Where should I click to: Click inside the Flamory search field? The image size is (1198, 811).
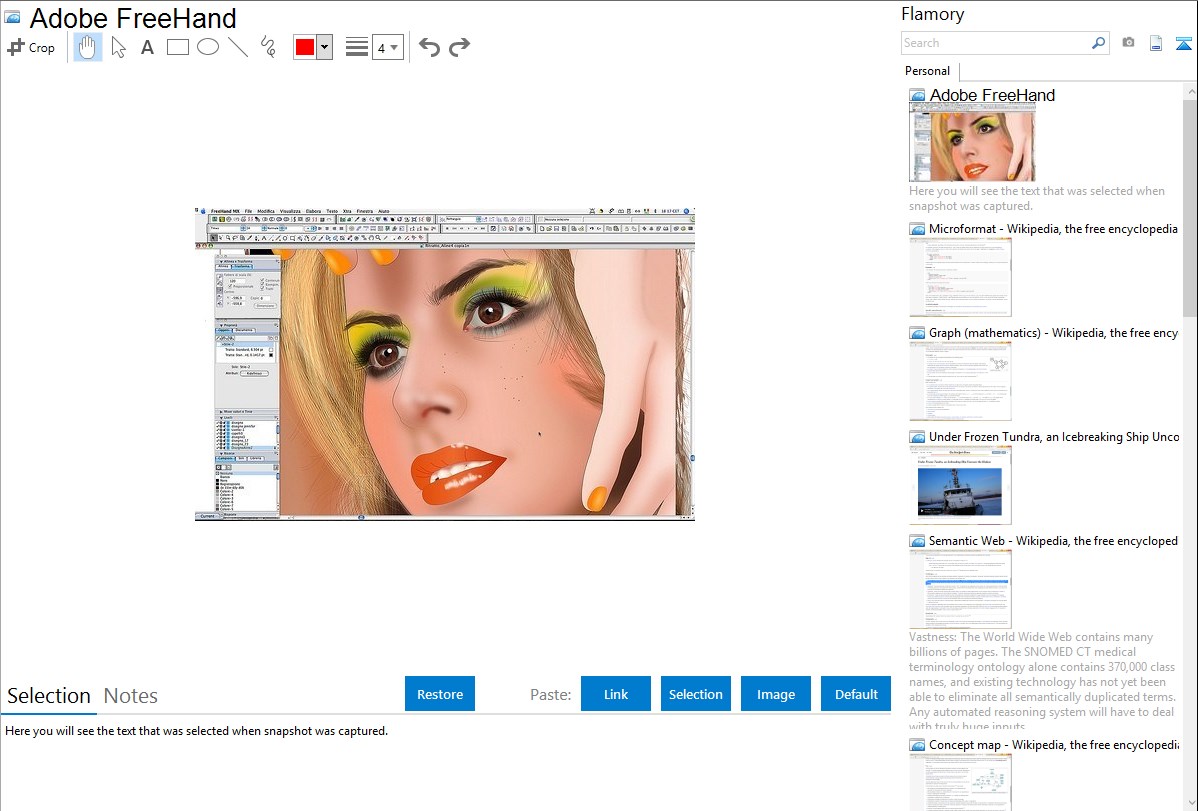click(x=996, y=43)
